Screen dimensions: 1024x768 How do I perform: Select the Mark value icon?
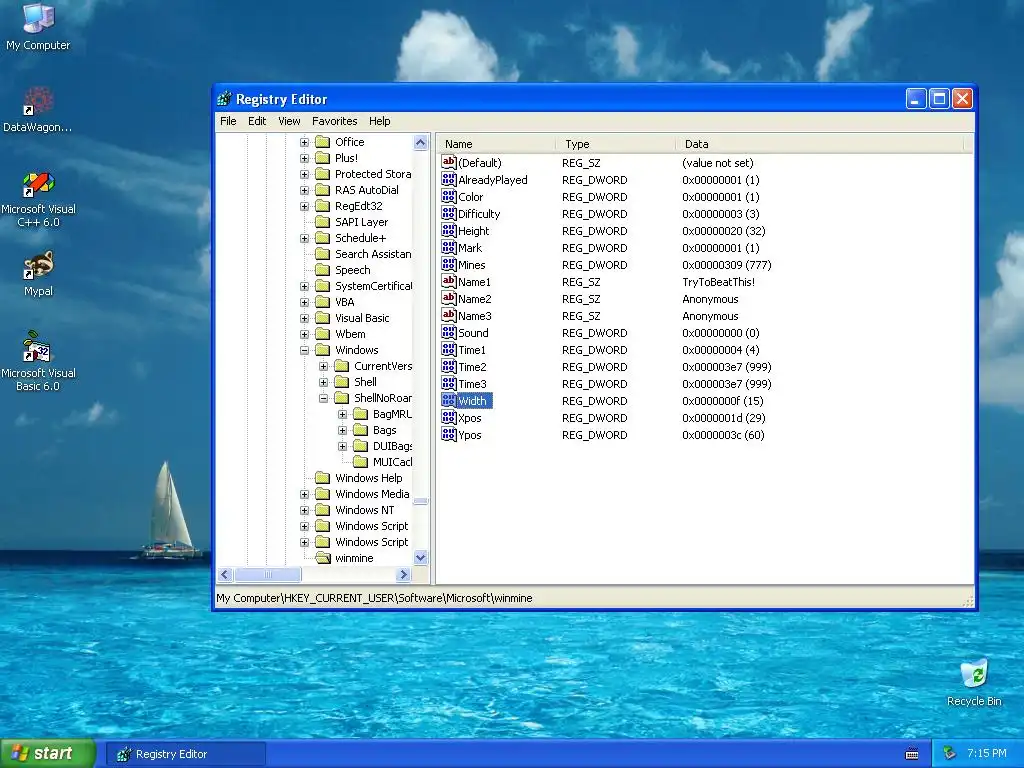[449, 248]
